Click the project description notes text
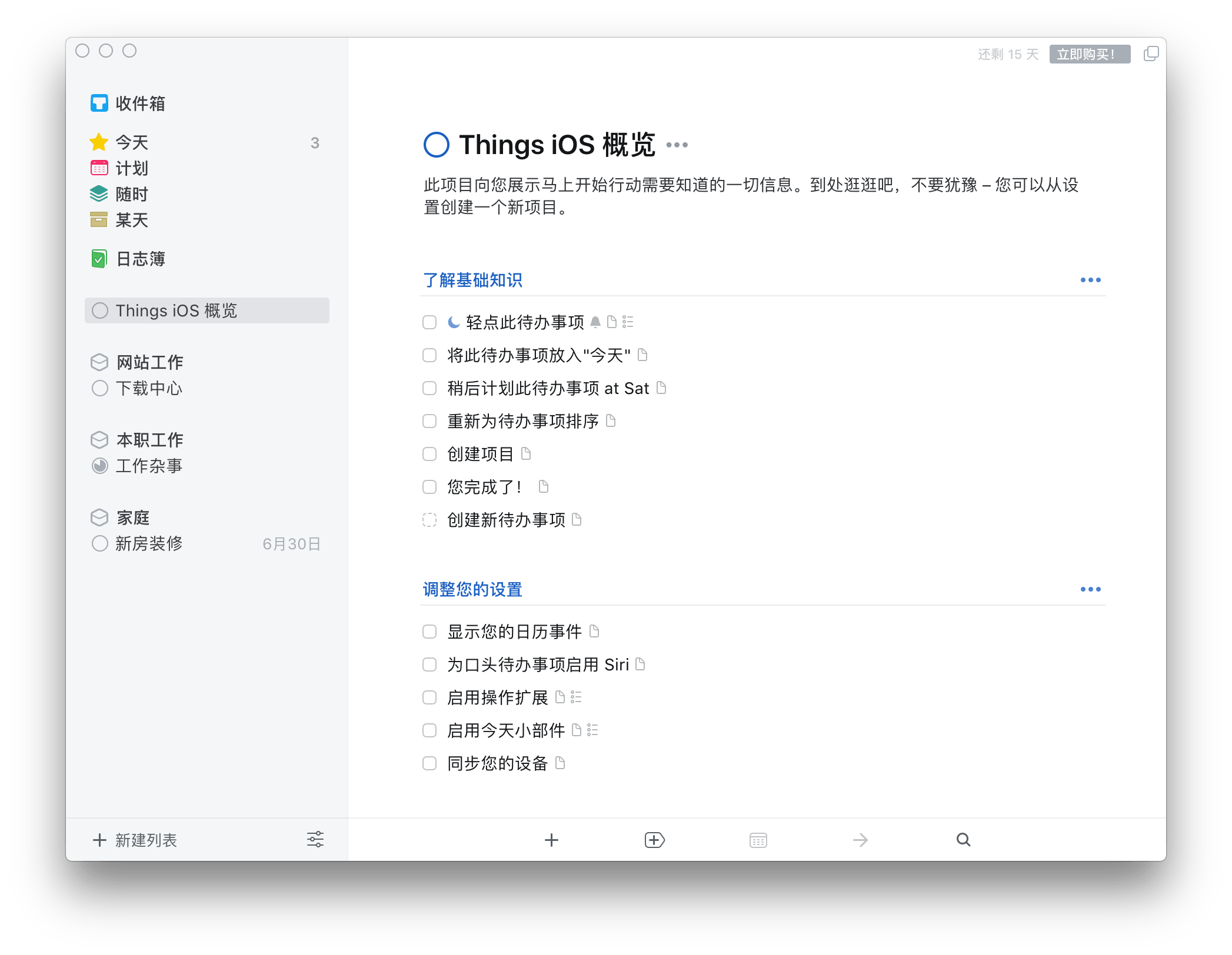This screenshot has height=955, width=1232. click(751, 196)
